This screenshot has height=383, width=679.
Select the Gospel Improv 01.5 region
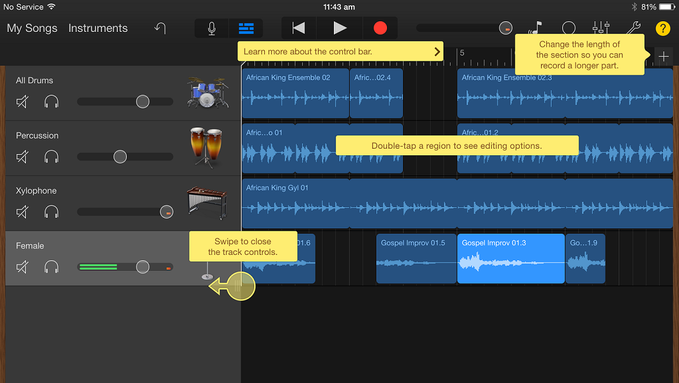pyautogui.click(x=416, y=259)
